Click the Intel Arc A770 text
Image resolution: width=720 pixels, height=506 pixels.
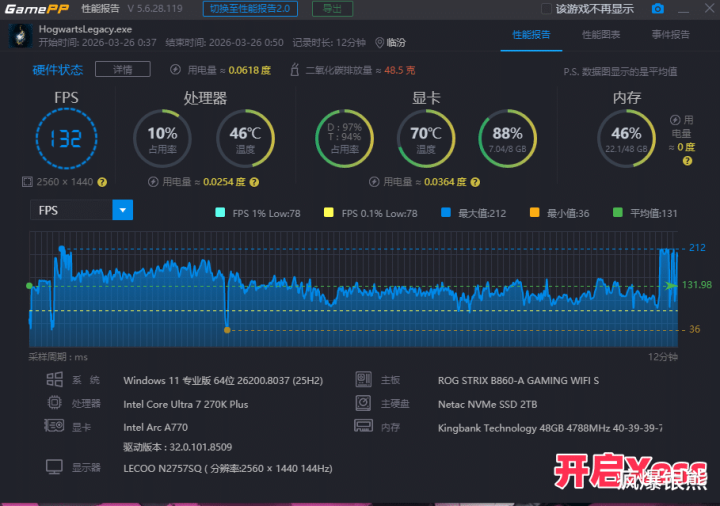click(x=156, y=427)
